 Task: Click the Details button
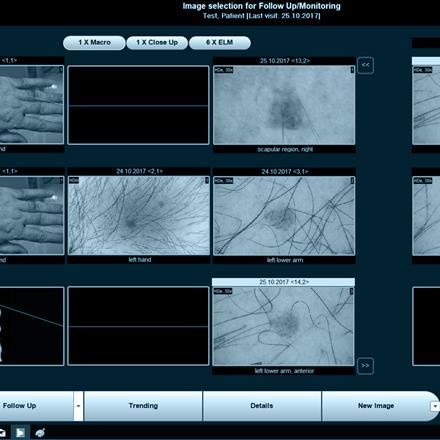[x=262, y=406]
